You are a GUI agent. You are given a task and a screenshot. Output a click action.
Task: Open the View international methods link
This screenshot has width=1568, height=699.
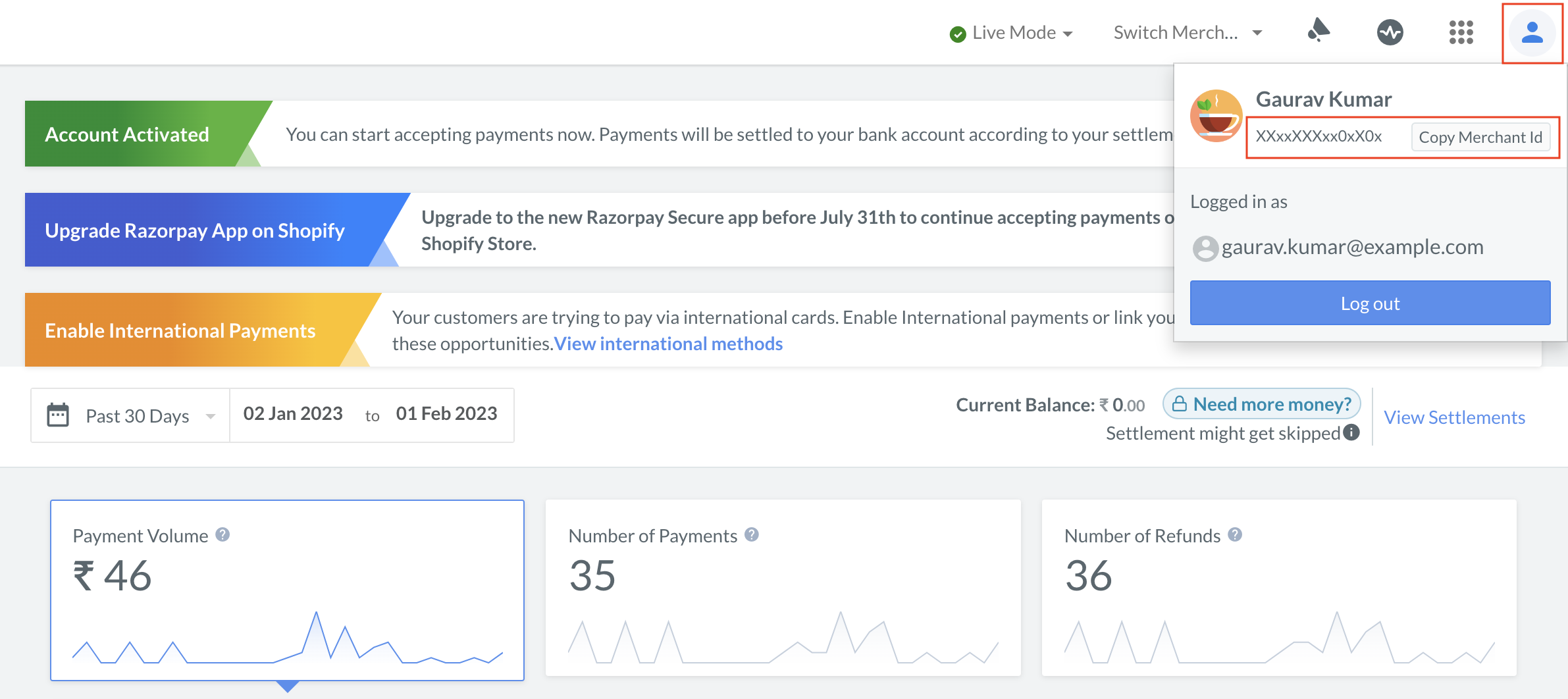point(668,344)
